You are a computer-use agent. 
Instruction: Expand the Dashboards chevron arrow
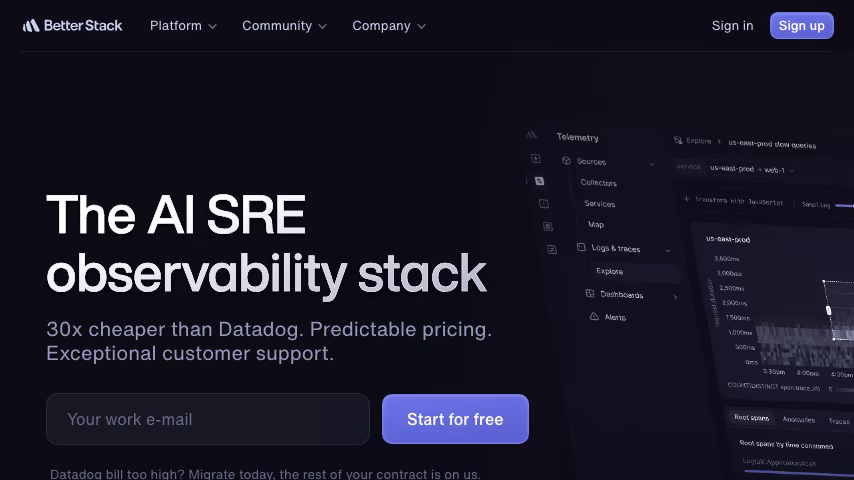point(675,297)
